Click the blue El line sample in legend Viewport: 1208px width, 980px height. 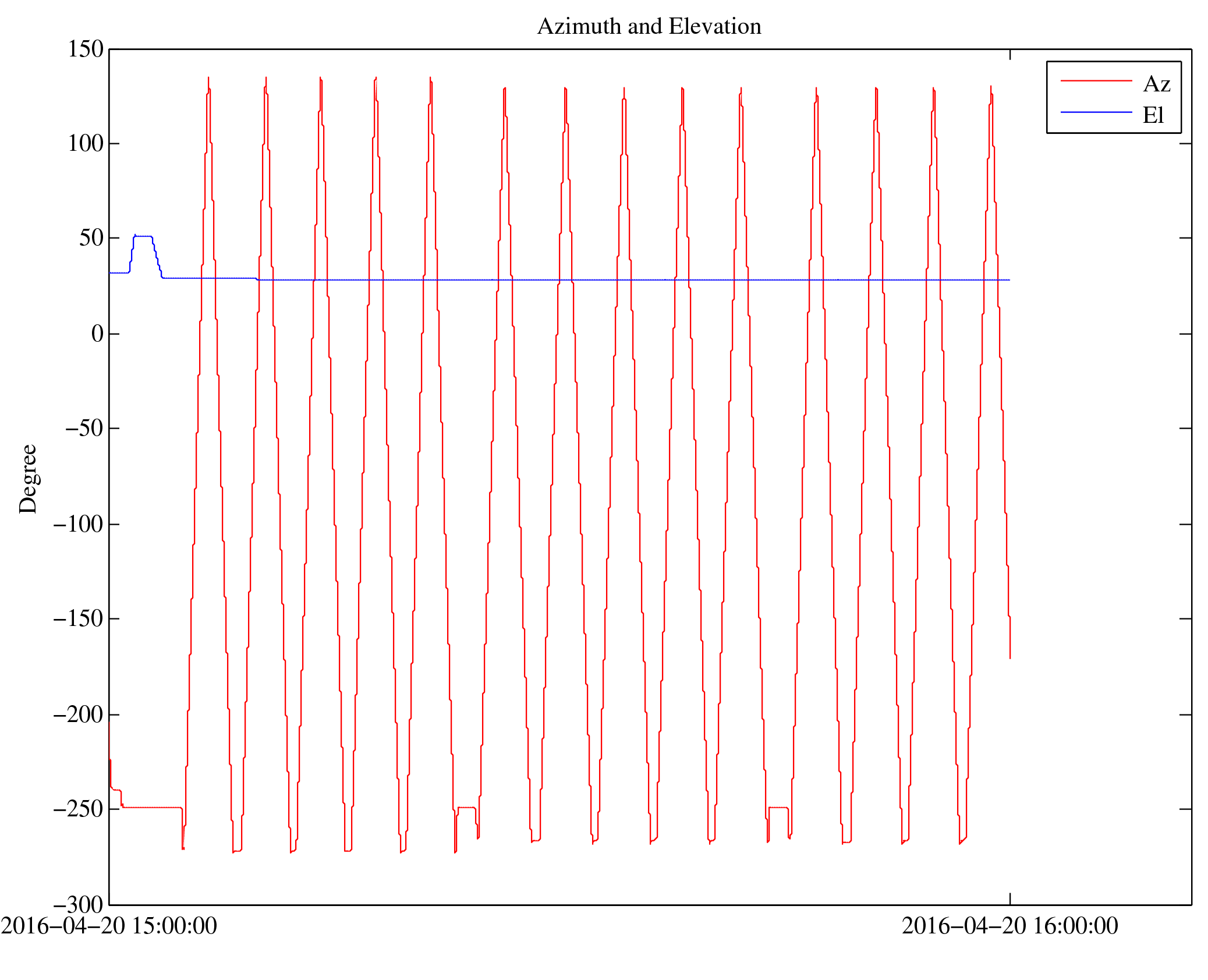click(x=1096, y=112)
